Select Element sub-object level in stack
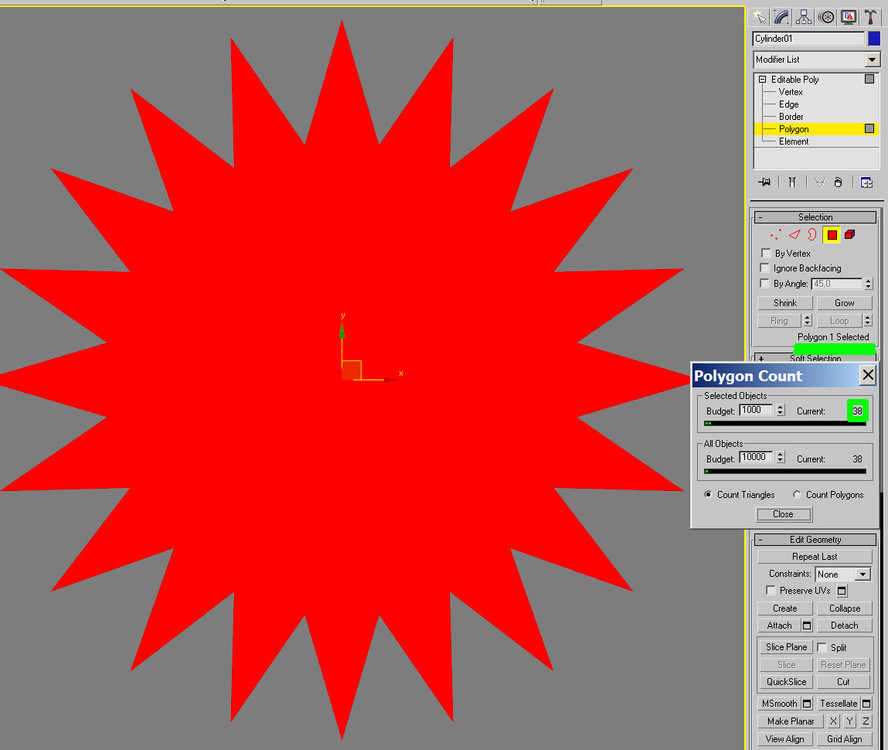The height and width of the screenshot is (750, 888). click(793, 142)
